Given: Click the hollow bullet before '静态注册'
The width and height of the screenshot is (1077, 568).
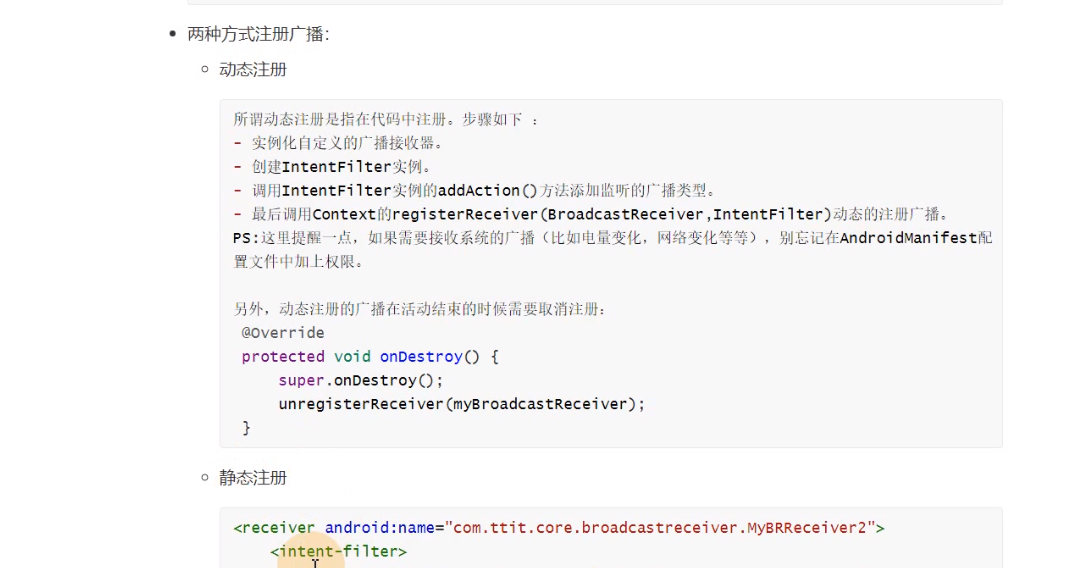Looking at the screenshot, I should point(206,477).
